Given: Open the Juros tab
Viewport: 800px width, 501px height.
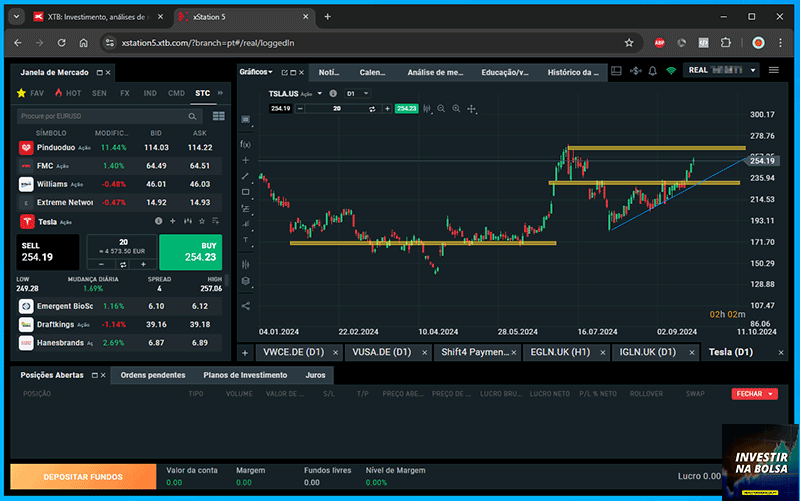Looking at the screenshot, I should [x=315, y=375].
